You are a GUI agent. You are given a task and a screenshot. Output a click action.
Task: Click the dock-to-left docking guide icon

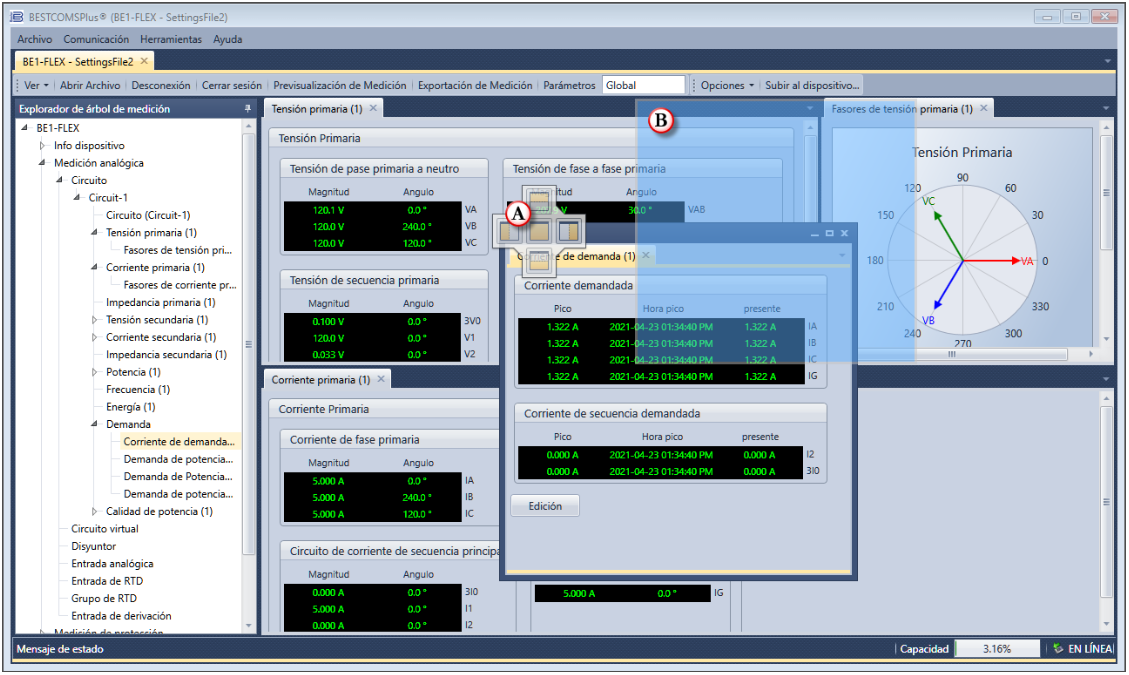(x=509, y=232)
